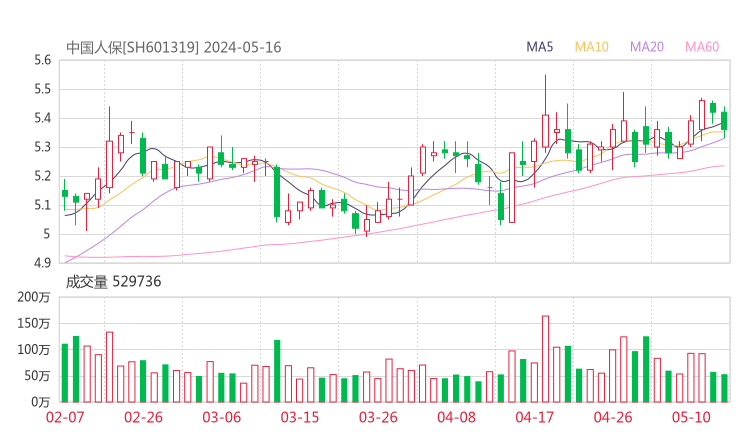Click the last green volume bar on the right

(x=724, y=388)
